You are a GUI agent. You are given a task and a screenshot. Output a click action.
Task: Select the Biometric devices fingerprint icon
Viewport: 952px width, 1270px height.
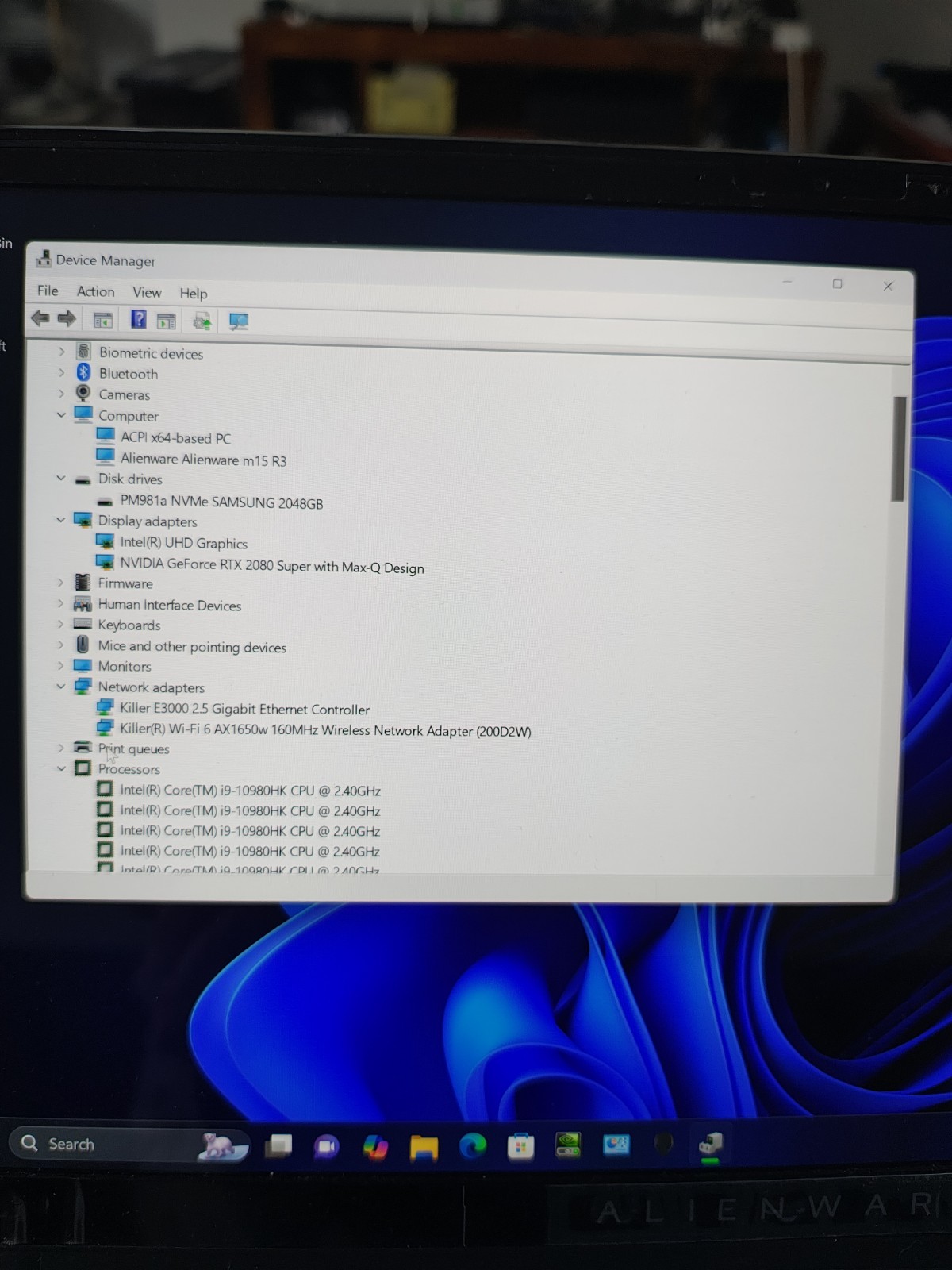click(83, 351)
